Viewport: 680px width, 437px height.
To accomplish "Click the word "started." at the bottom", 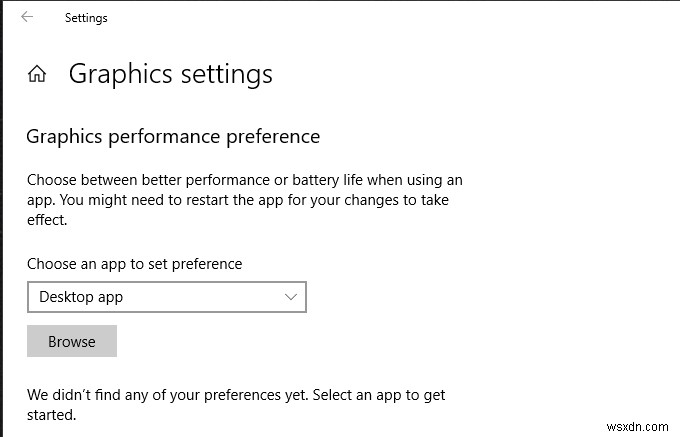I will click(x=52, y=414).
